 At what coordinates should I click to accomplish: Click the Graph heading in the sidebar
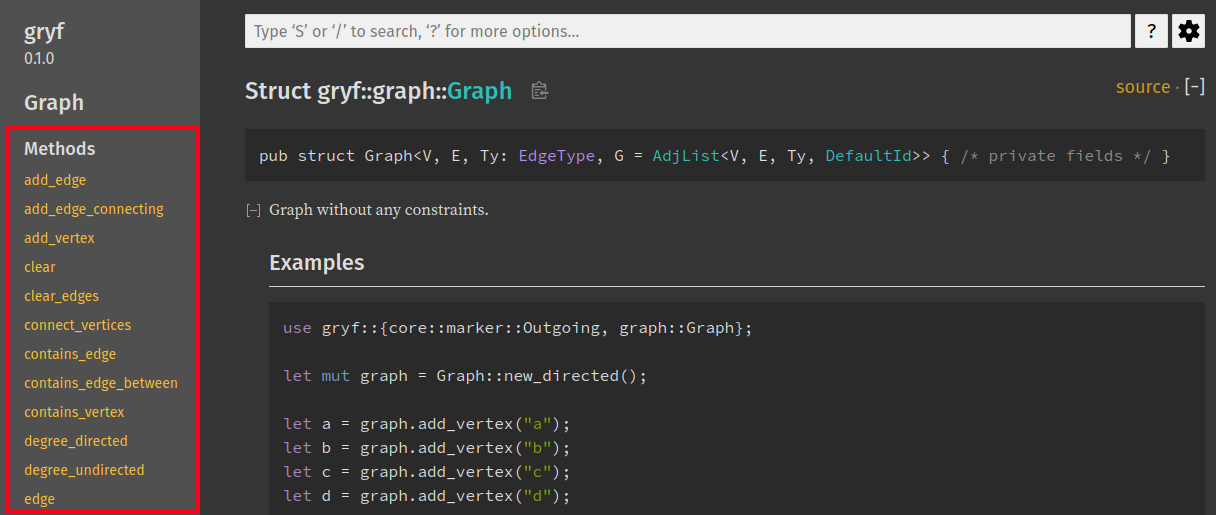coord(54,103)
